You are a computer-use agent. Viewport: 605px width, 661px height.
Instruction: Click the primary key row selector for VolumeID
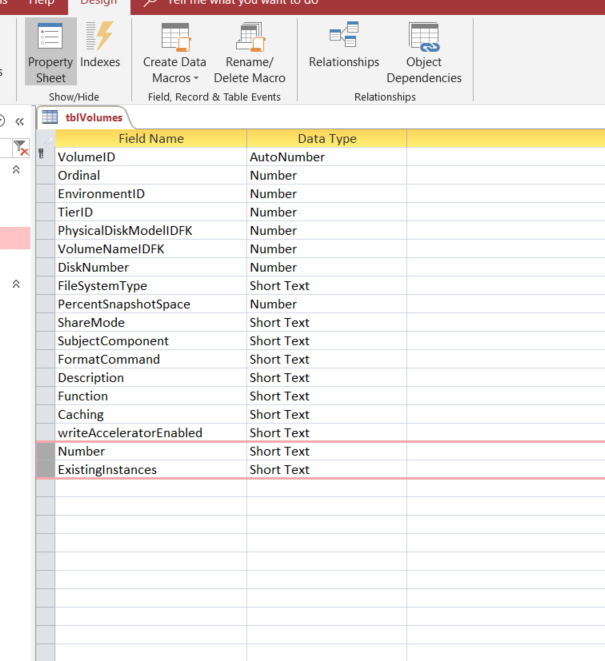(x=44, y=157)
